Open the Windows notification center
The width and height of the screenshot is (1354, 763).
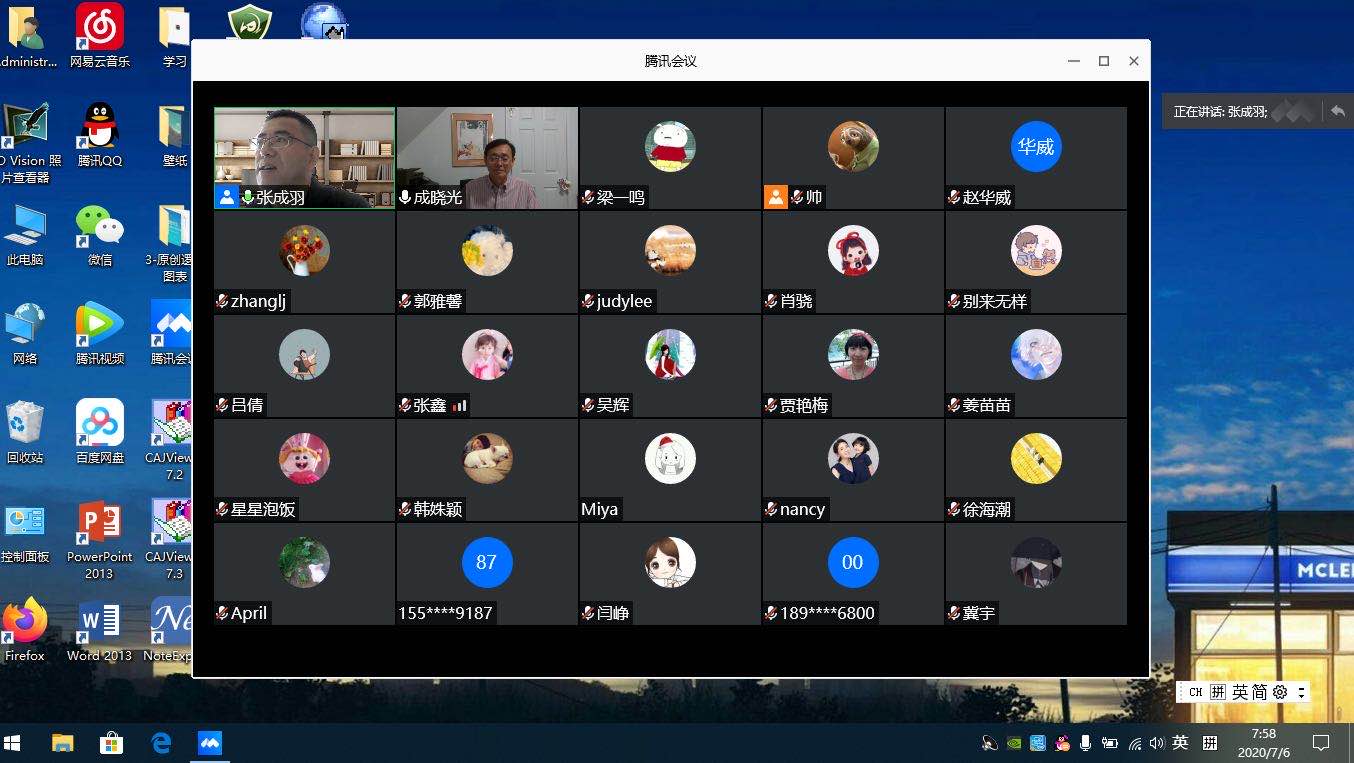point(1321,743)
